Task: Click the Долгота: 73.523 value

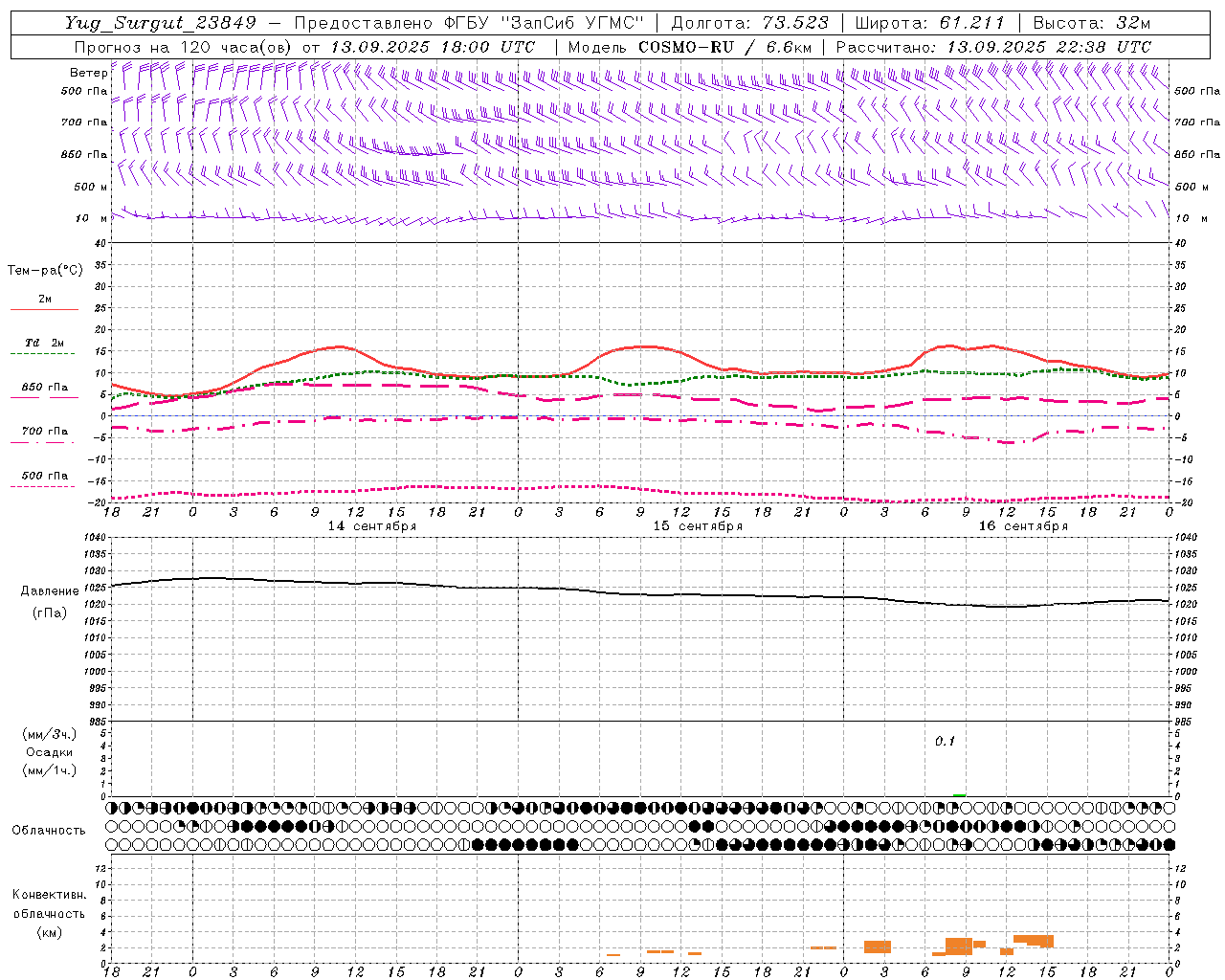Action: point(750,23)
